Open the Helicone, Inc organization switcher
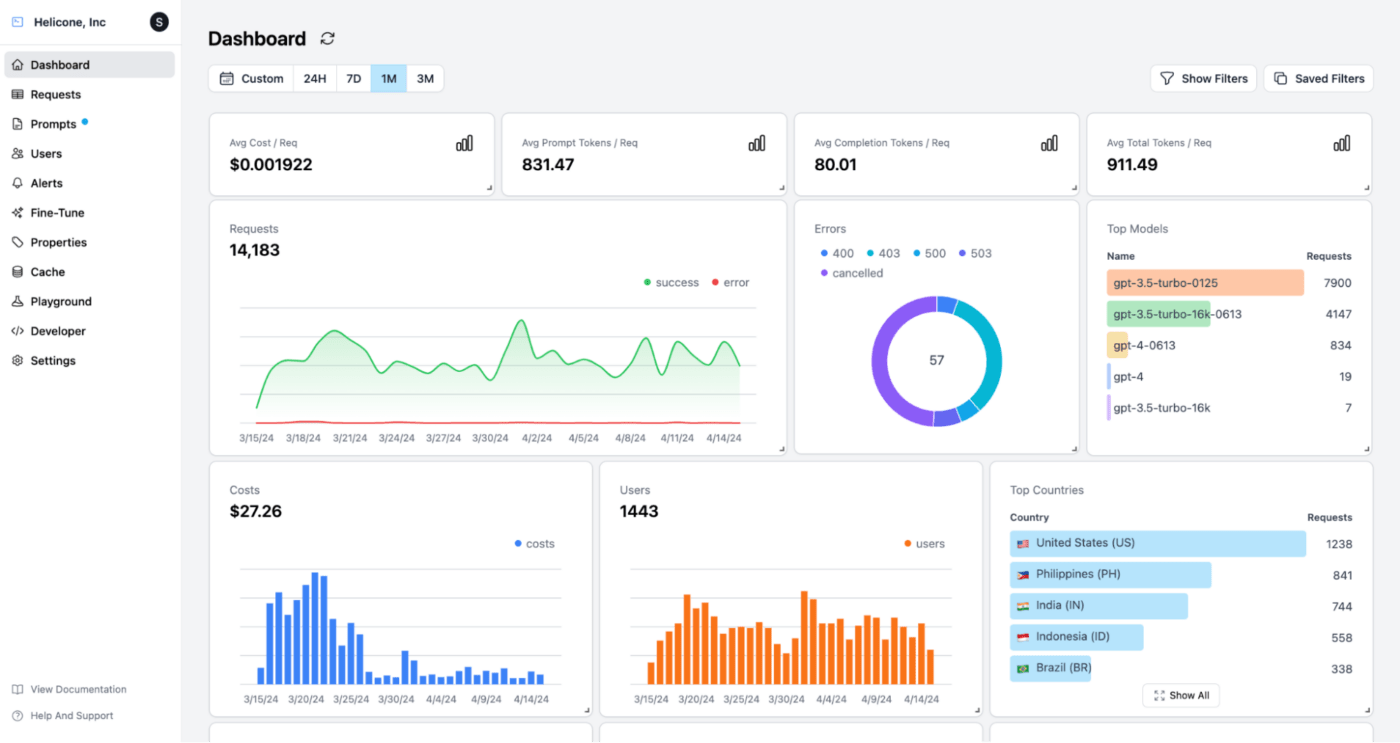 coord(70,22)
